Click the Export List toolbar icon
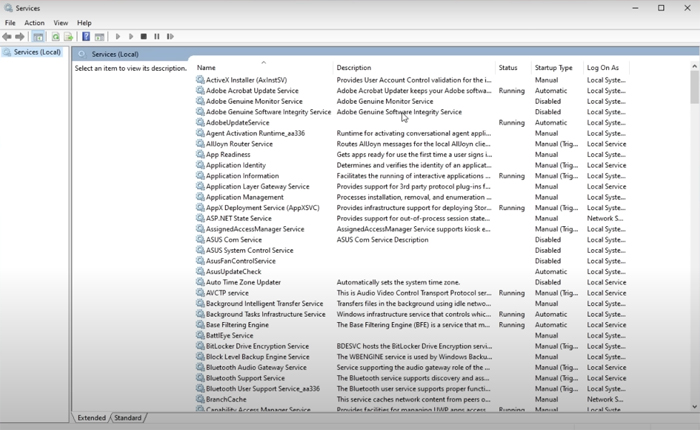 click(x=69, y=37)
